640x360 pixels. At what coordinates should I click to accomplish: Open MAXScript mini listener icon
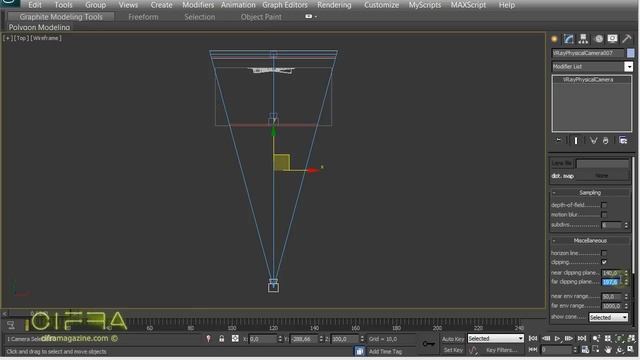point(11,325)
